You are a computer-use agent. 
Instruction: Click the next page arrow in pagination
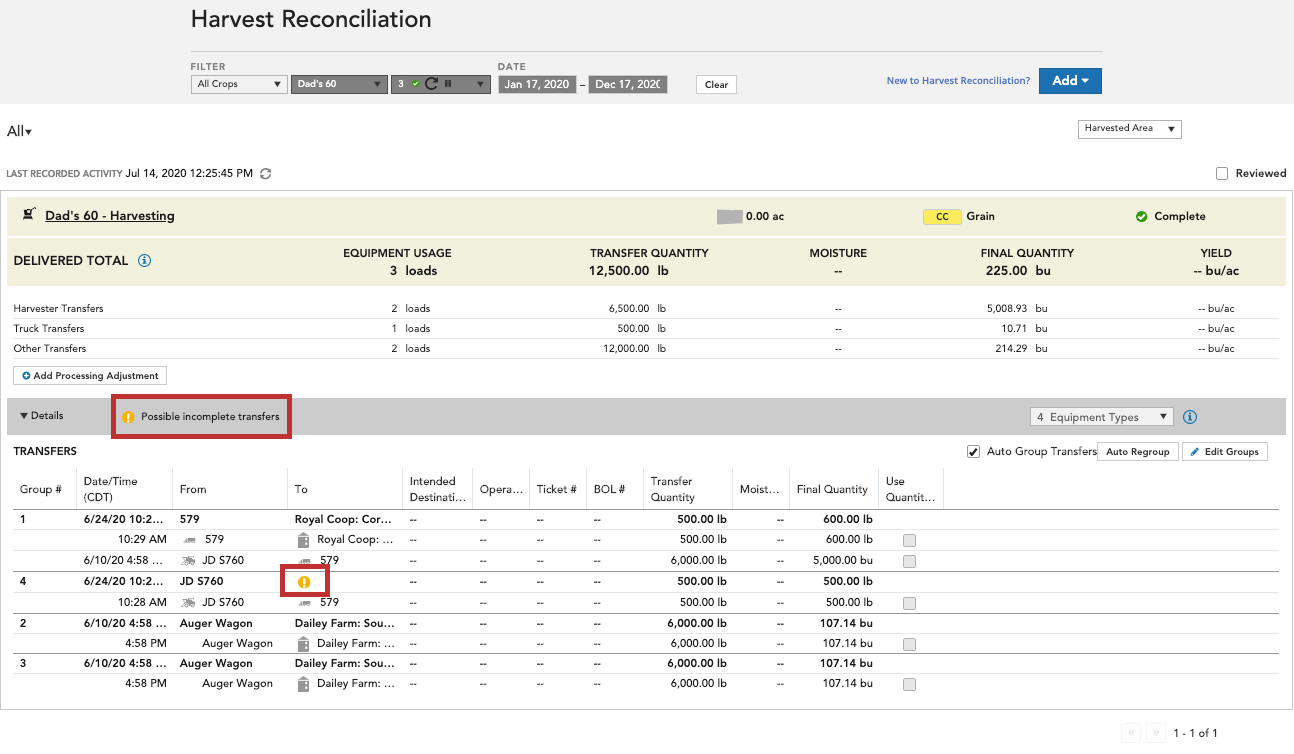coord(1154,733)
